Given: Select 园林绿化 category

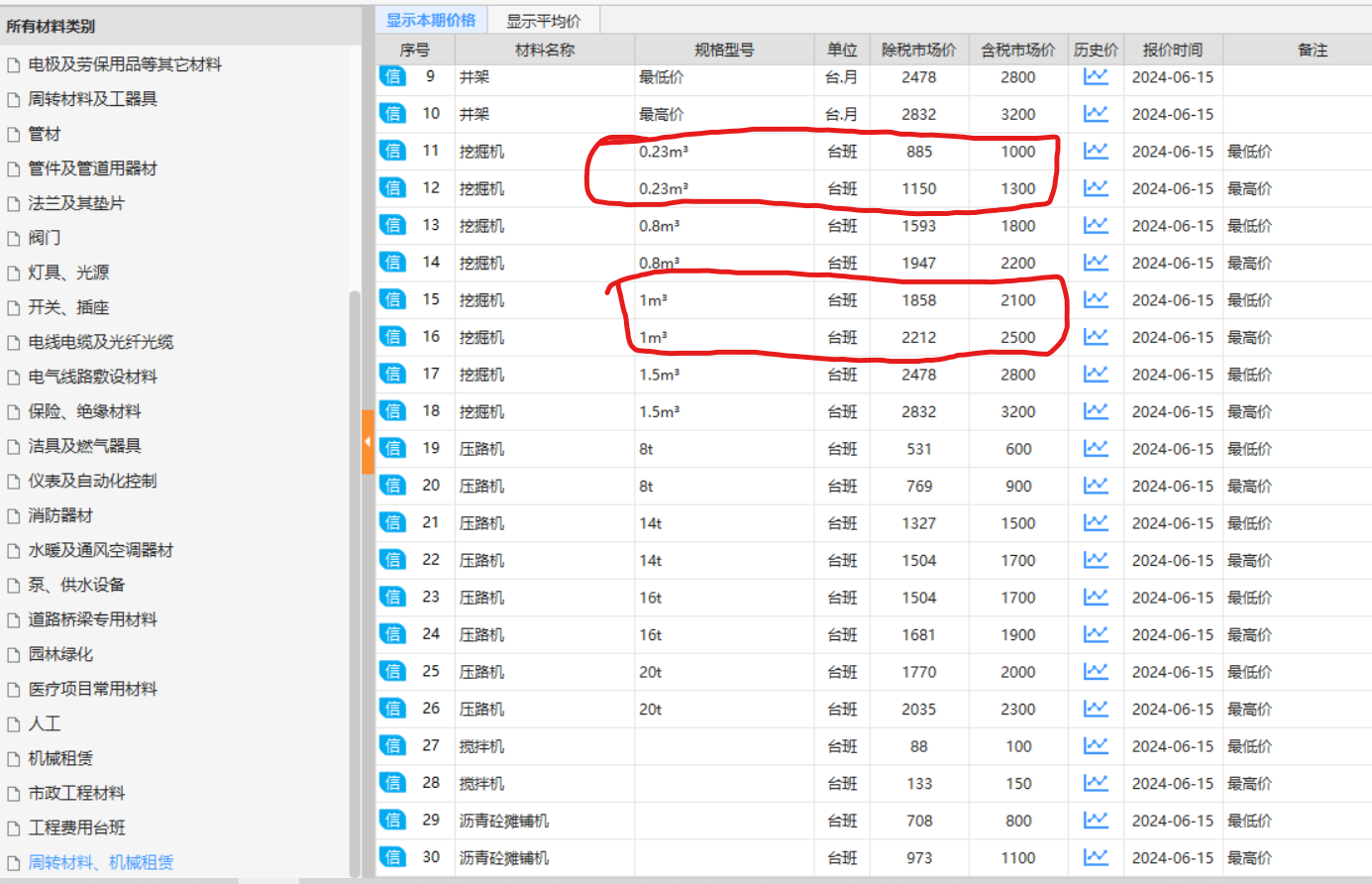Looking at the screenshot, I should [60, 654].
